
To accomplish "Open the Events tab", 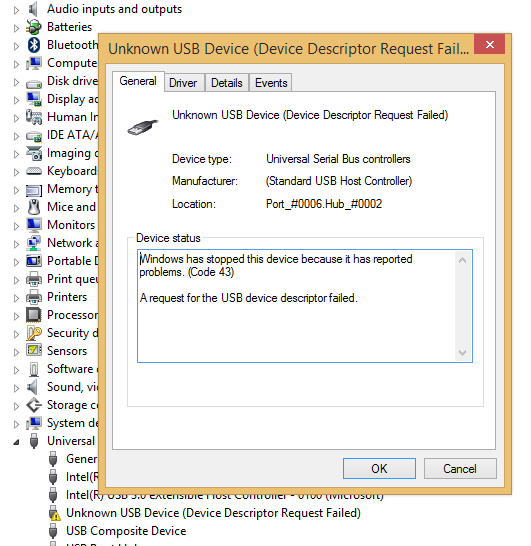I will click(x=271, y=83).
